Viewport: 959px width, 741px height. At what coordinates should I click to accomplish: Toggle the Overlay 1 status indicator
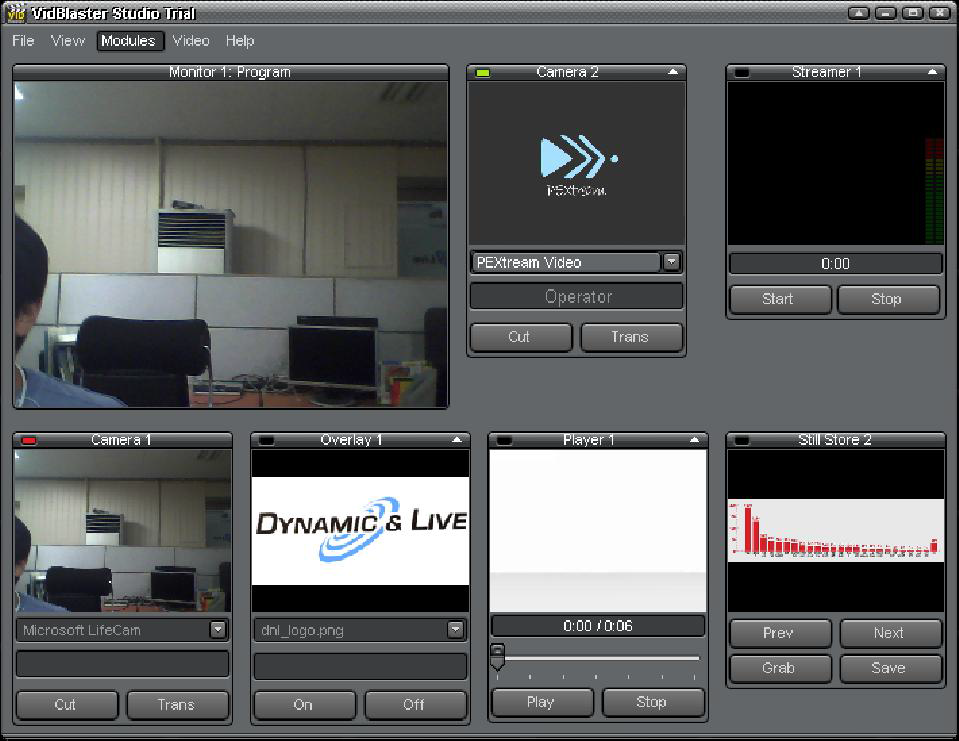(x=266, y=440)
